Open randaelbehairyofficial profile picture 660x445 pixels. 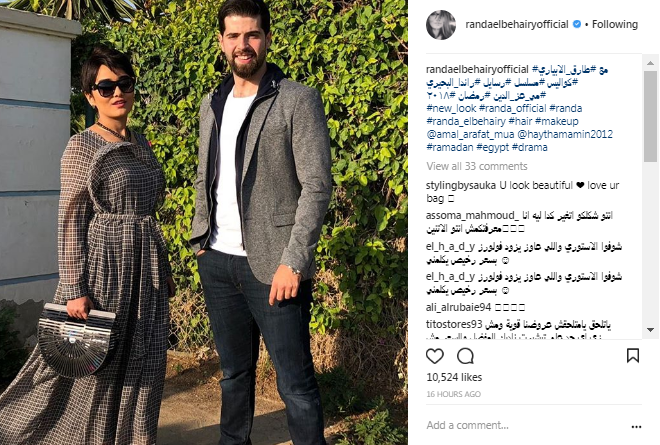pos(441,25)
